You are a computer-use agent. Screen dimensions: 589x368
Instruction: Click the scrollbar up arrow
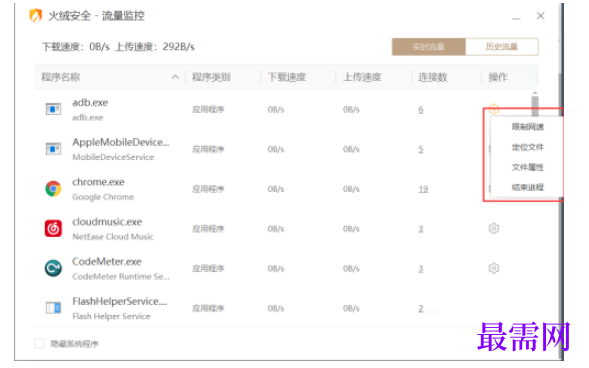click(535, 93)
